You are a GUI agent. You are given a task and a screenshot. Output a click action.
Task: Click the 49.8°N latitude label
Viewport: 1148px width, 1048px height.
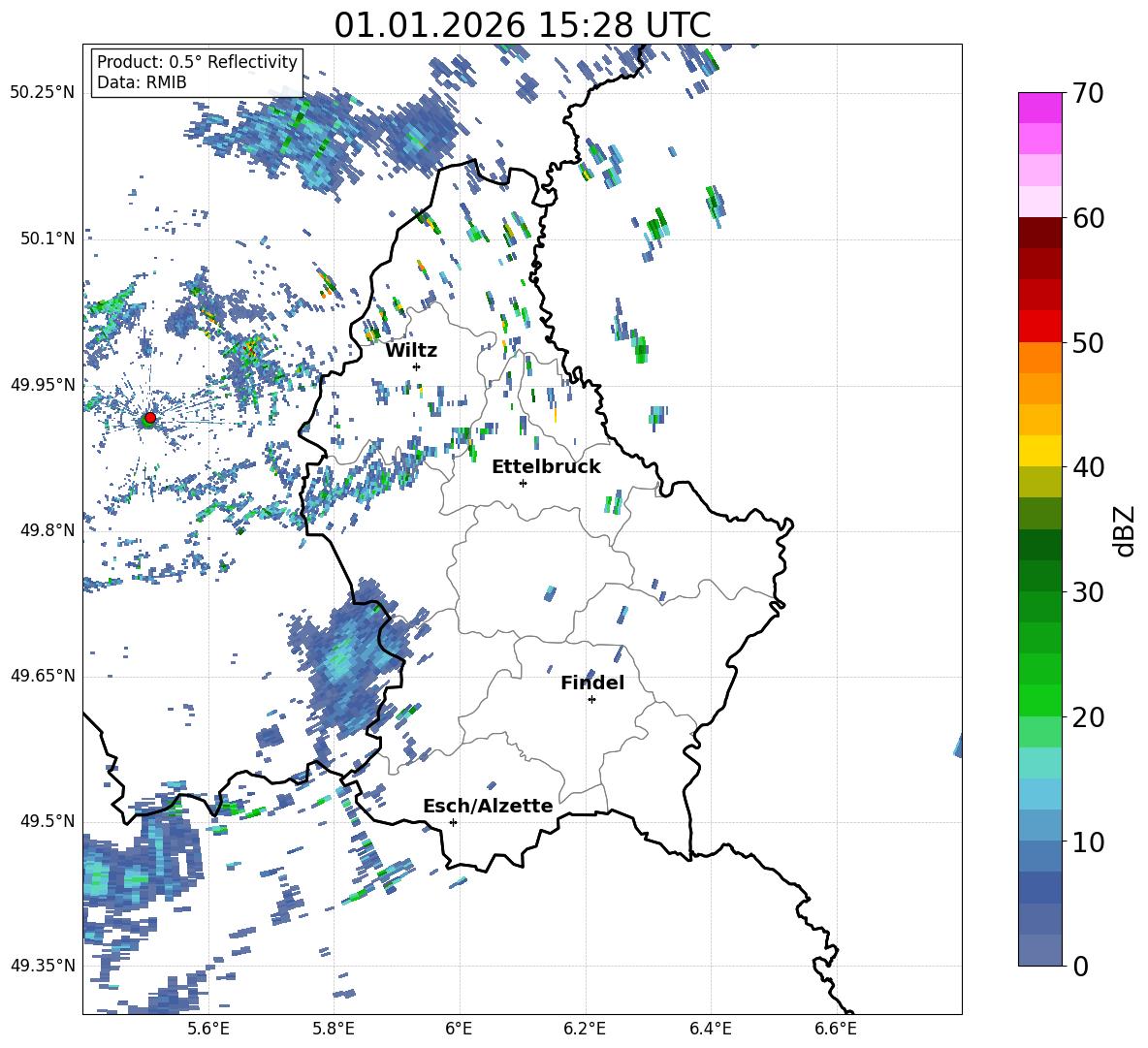click(48, 530)
